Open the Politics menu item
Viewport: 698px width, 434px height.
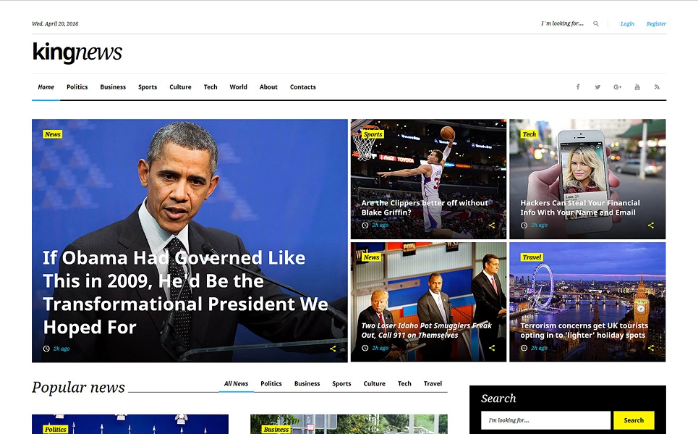(x=77, y=87)
